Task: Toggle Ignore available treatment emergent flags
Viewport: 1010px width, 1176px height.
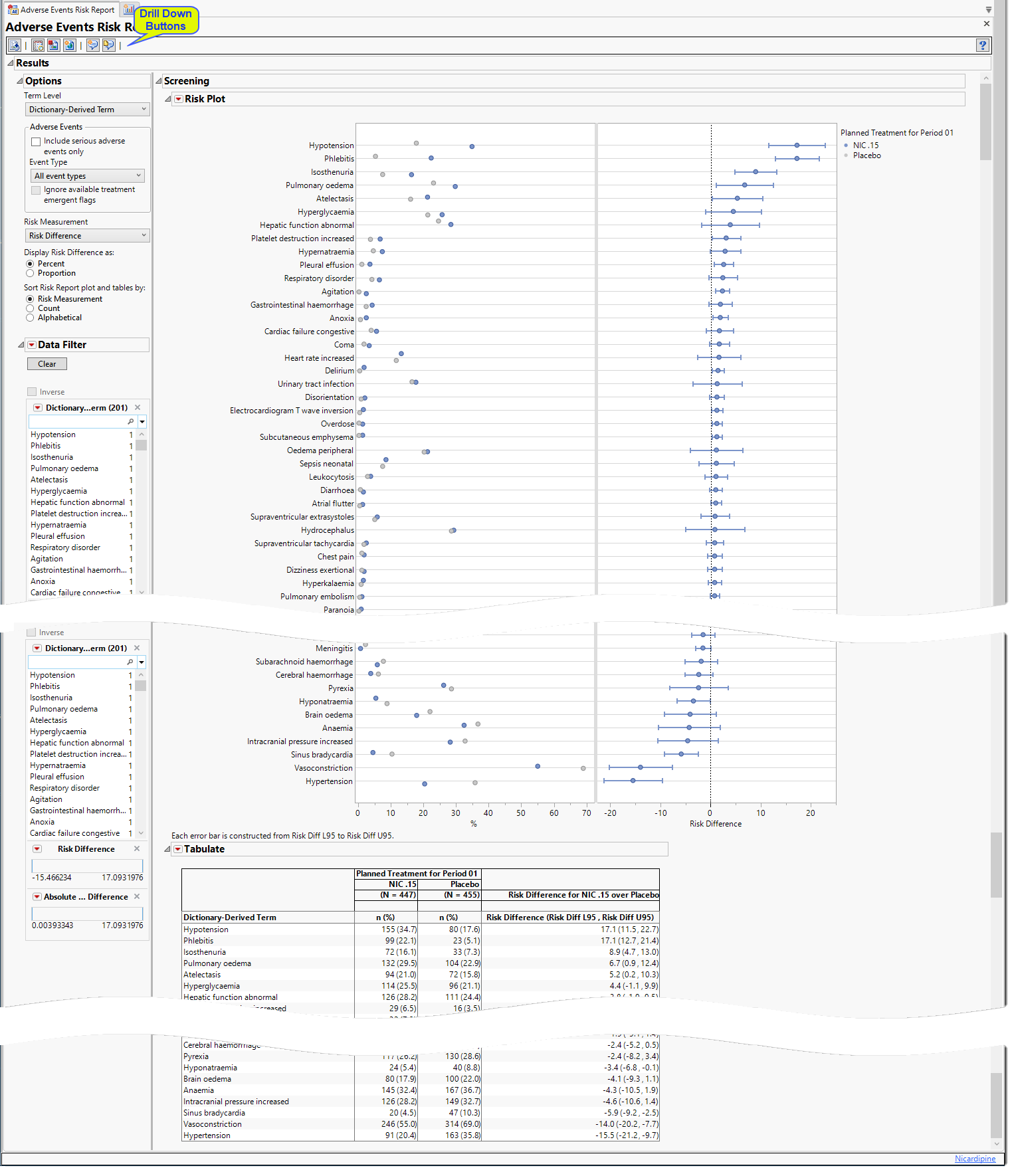Action: click(x=36, y=190)
